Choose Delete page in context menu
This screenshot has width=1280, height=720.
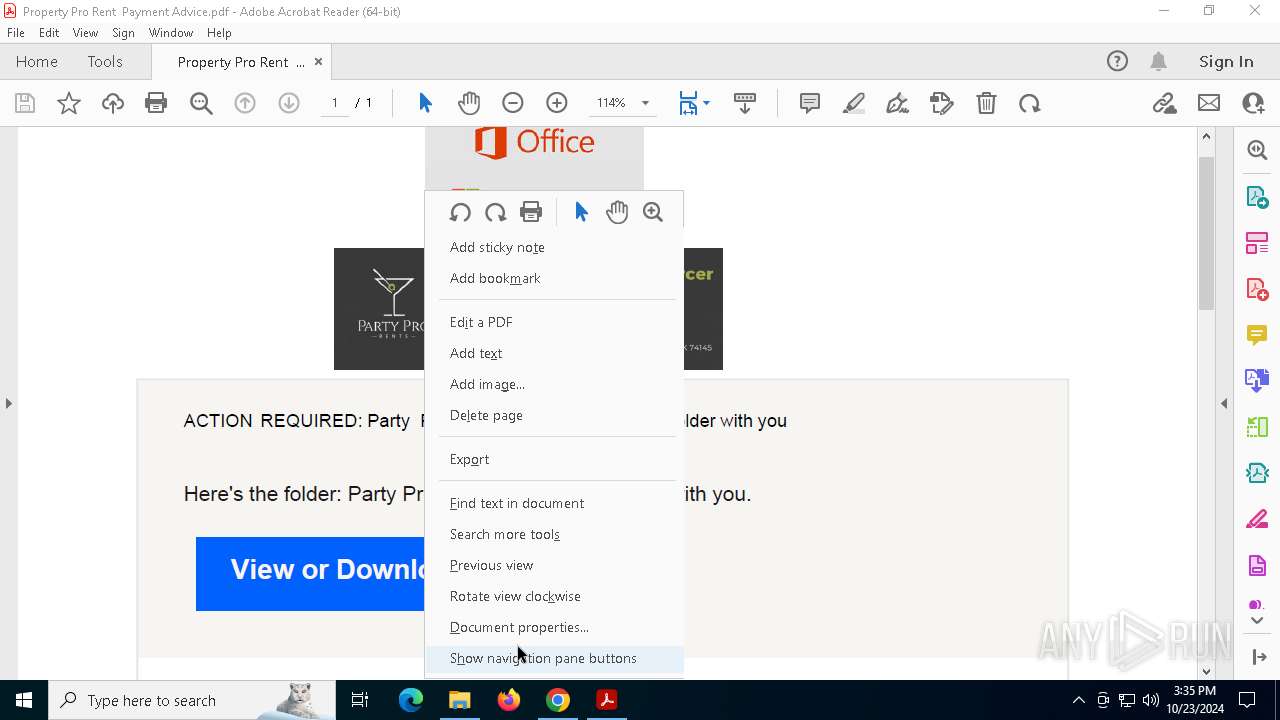(x=554, y=415)
